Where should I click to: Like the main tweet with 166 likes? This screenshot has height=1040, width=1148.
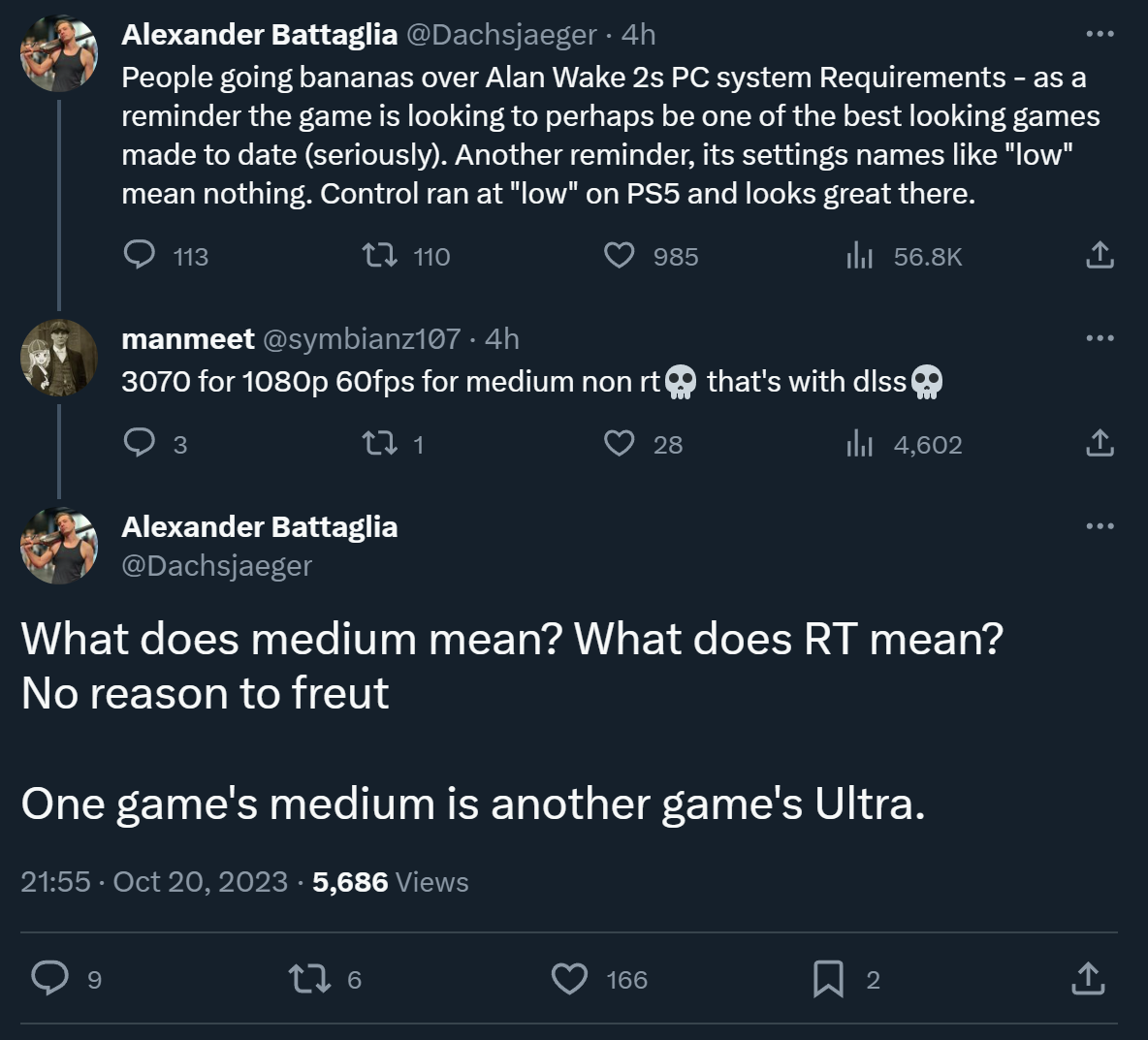tap(569, 979)
